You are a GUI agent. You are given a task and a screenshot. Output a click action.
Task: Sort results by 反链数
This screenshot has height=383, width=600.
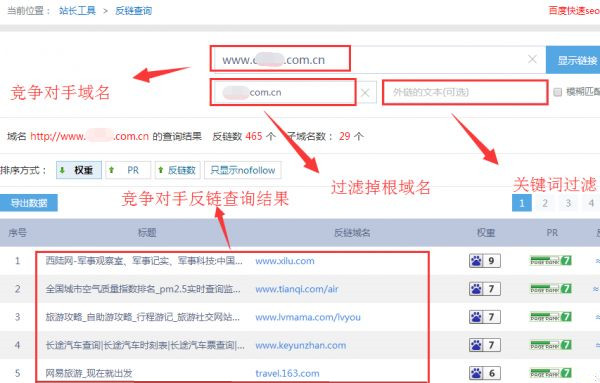178,170
